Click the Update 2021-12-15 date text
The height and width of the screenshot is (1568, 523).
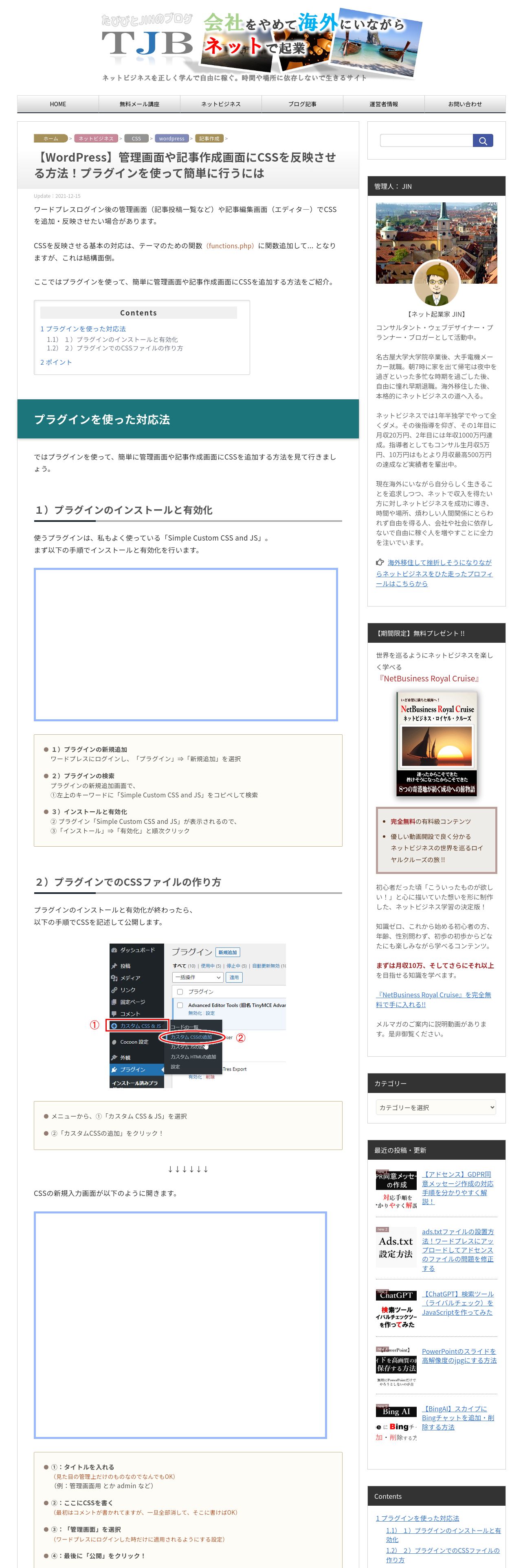click(57, 196)
